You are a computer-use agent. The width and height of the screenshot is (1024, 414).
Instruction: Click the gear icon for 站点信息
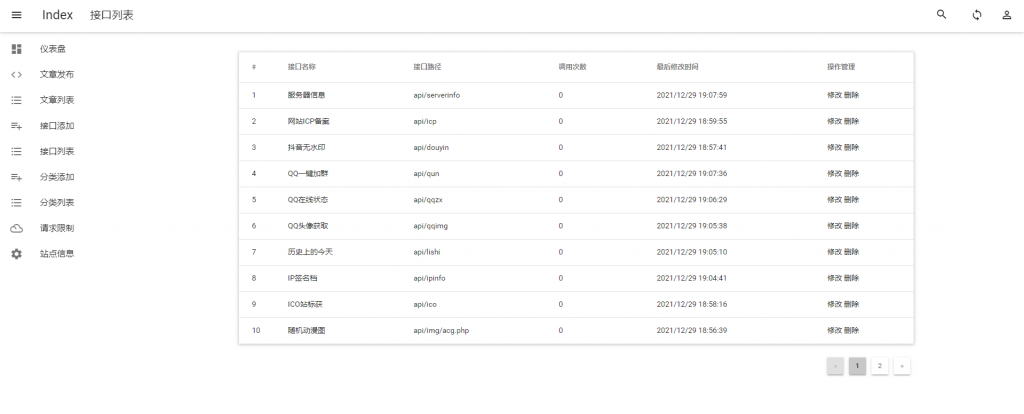click(x=16, y=254)
